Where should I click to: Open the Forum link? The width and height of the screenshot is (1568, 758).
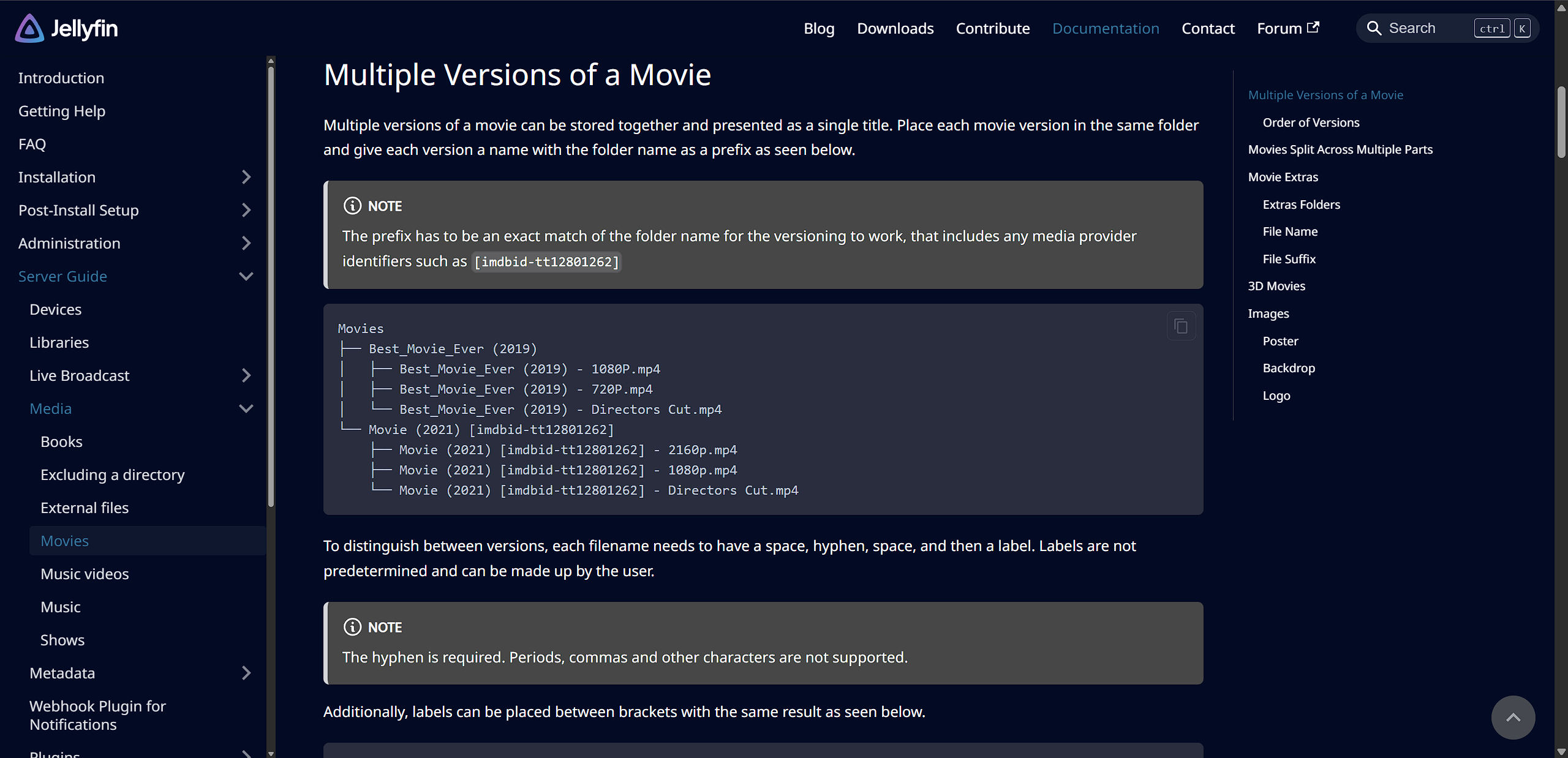tap(1287, 28)
